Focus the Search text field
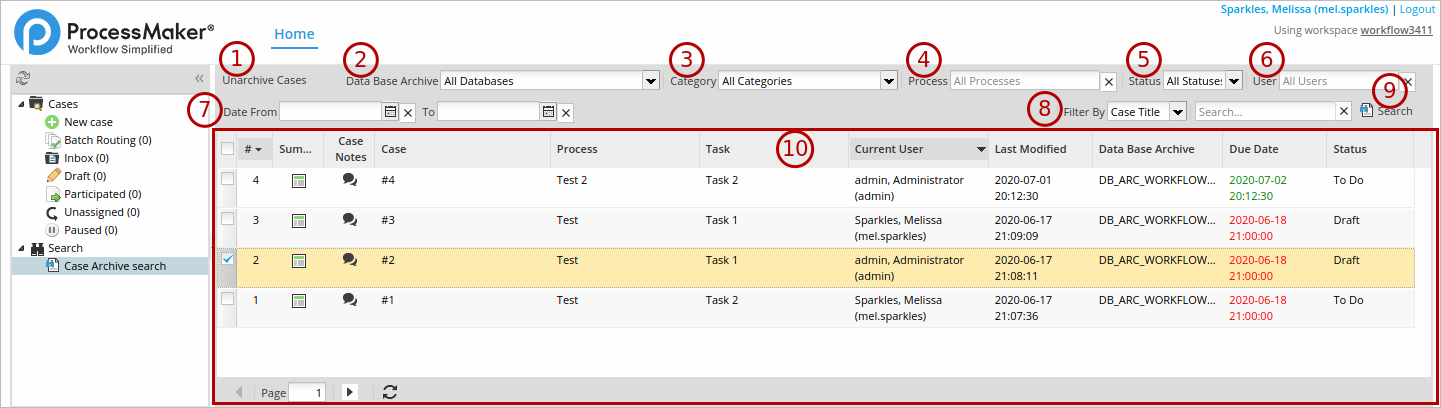Viewport: 1441px width, 408px height. point(1266,112)
